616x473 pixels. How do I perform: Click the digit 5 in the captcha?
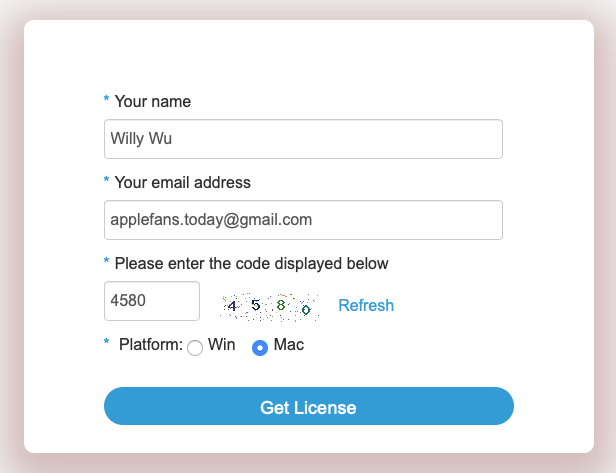[256, 303]
